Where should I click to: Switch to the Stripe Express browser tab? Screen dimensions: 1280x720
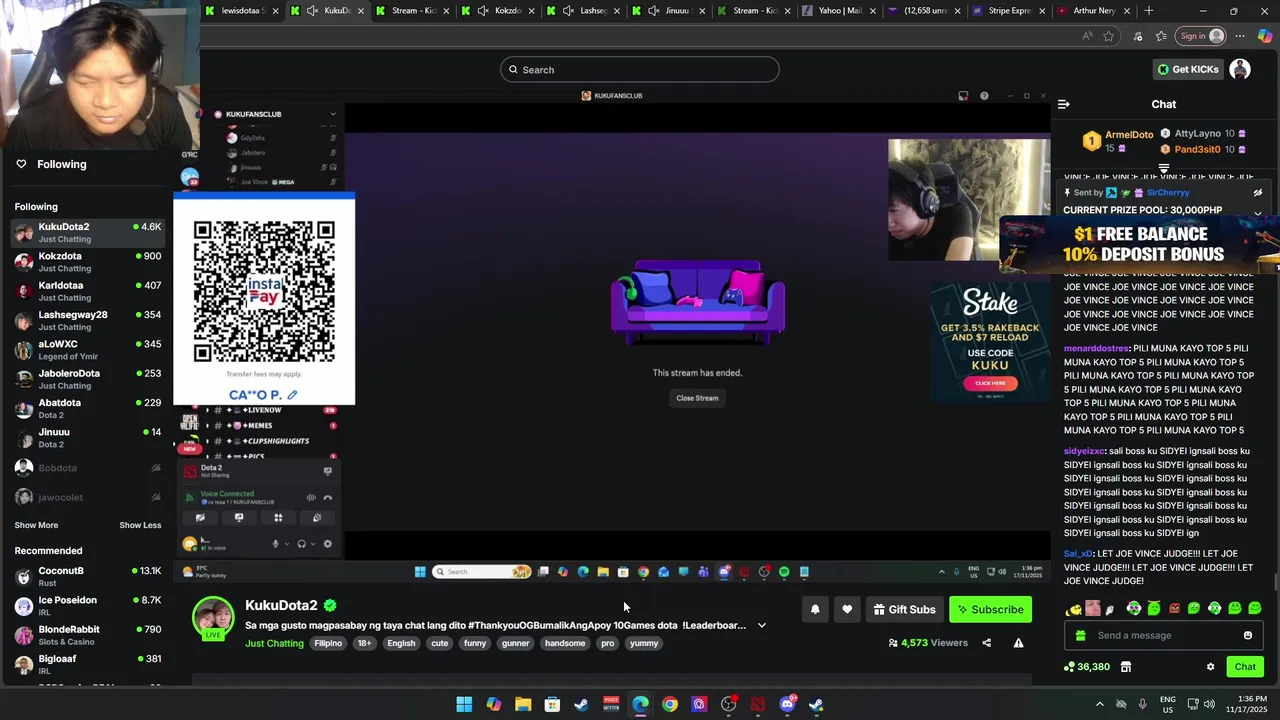(x=1008, y=11)
